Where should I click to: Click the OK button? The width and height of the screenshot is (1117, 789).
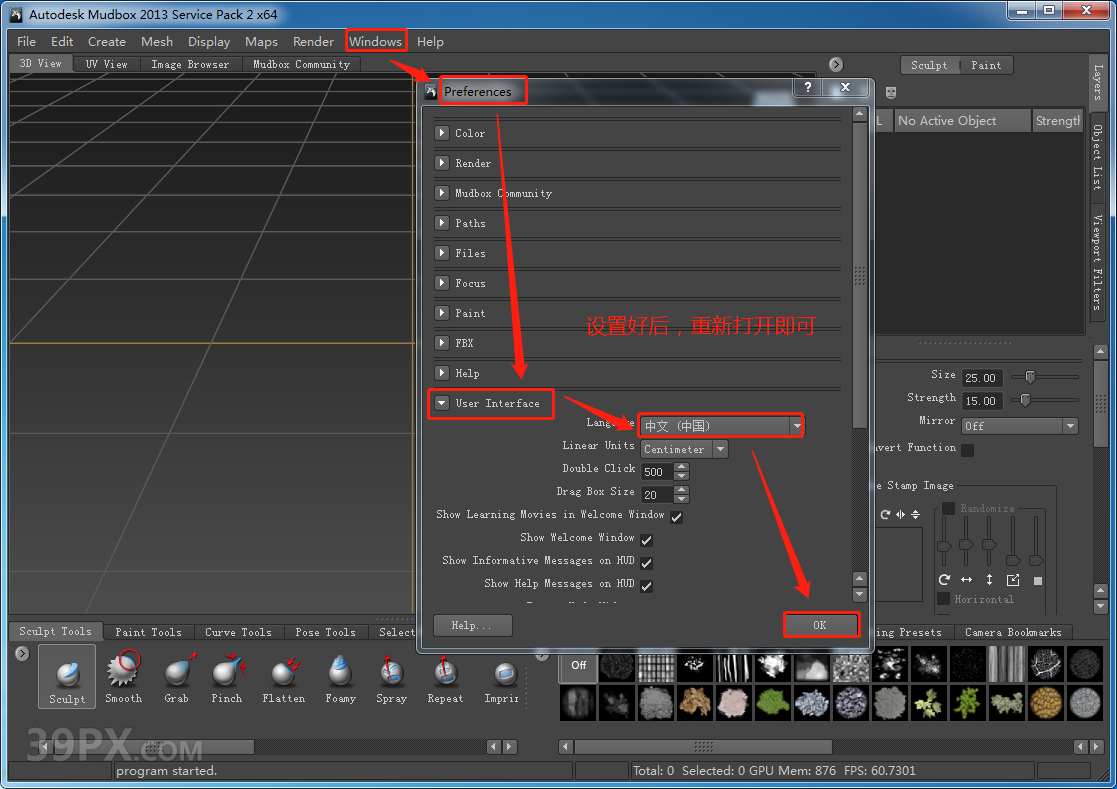coord(821,624)
